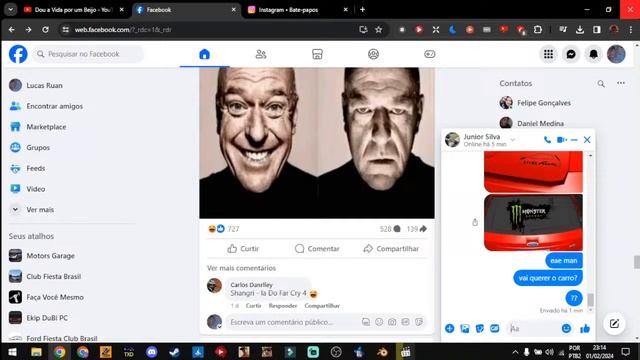Open the emoji picker in chat field
This screenshot has width=640, height=360.
(566, 328)
